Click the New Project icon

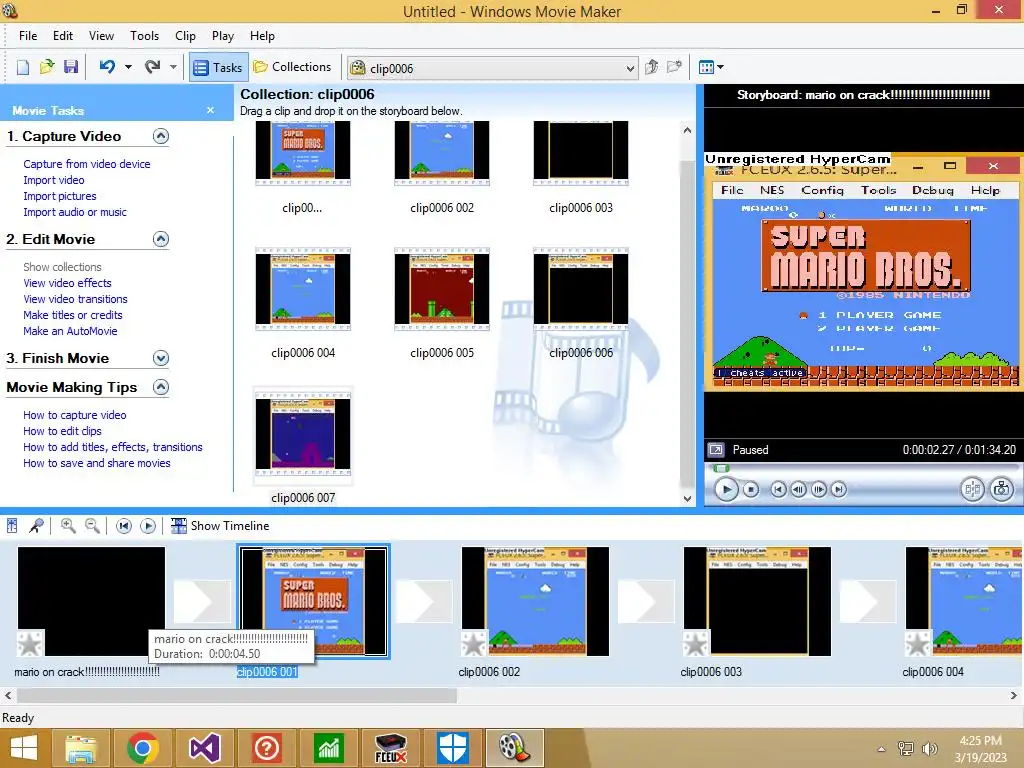(x=23, y=67)
